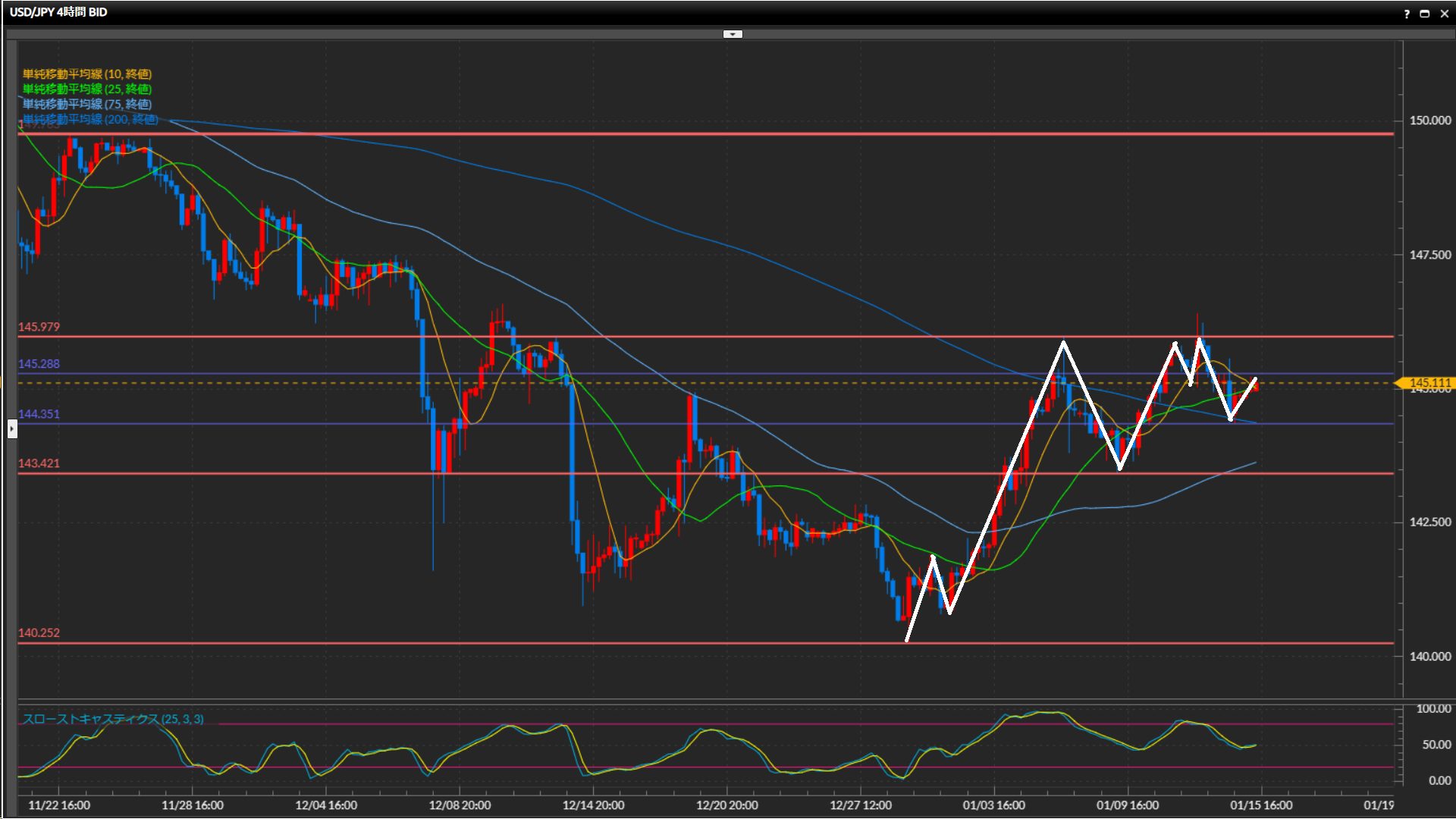Click the 01/03 16:00 time axis label
The image size is (1456, 819).
click(993, 805)
